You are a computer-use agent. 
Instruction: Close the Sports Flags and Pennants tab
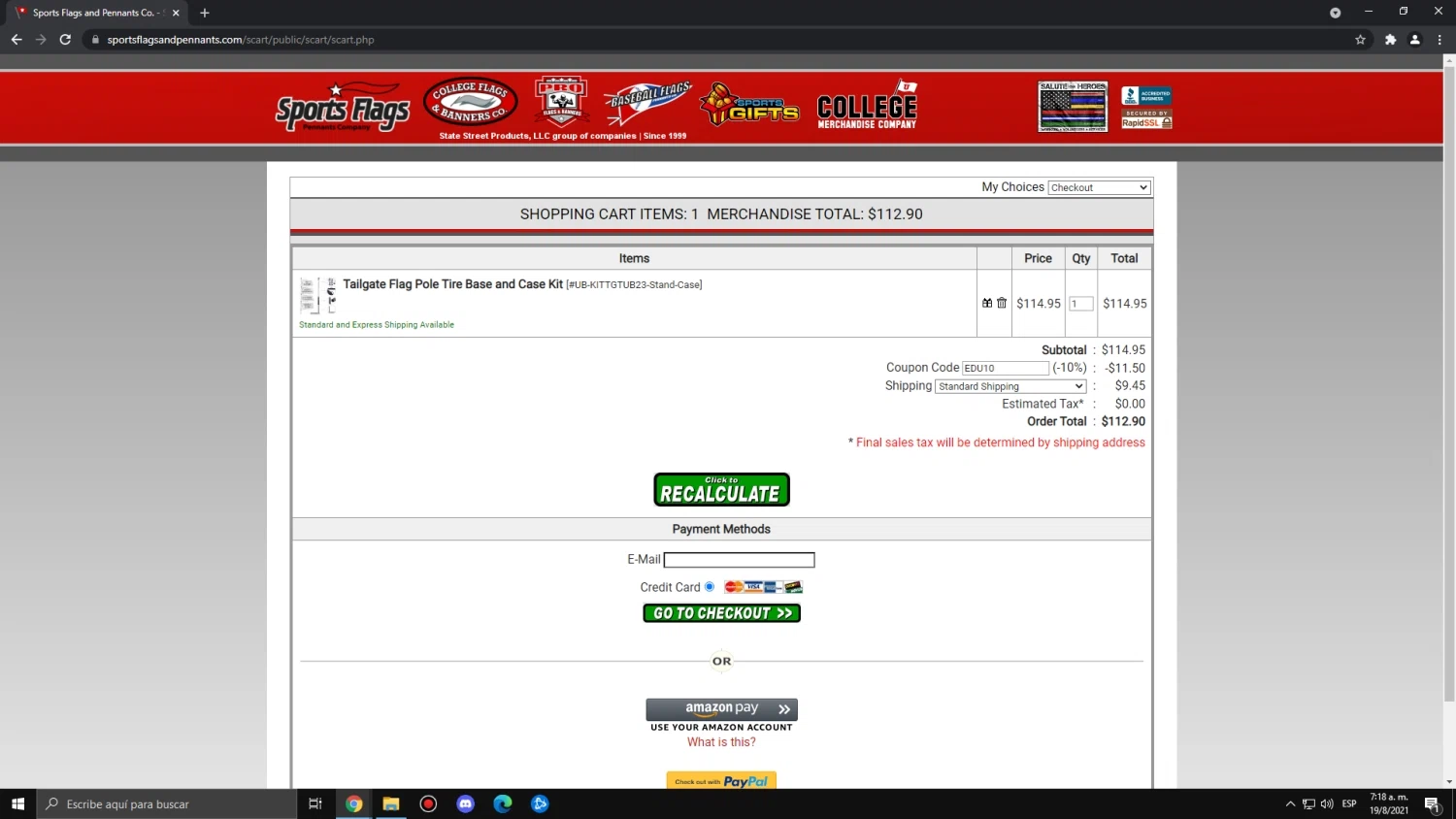tap(176, 13)
